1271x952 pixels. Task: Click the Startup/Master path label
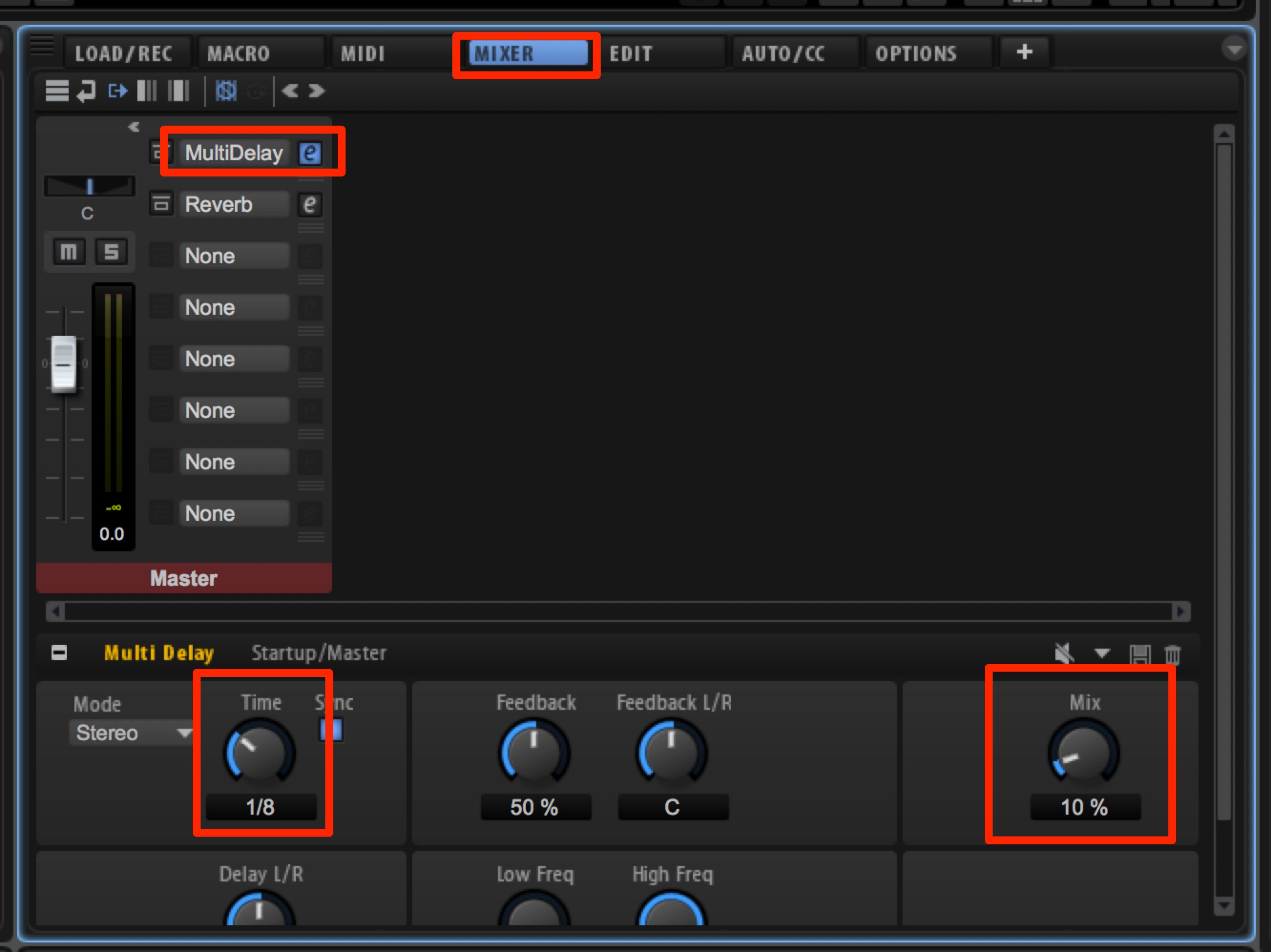click(319, 652)
